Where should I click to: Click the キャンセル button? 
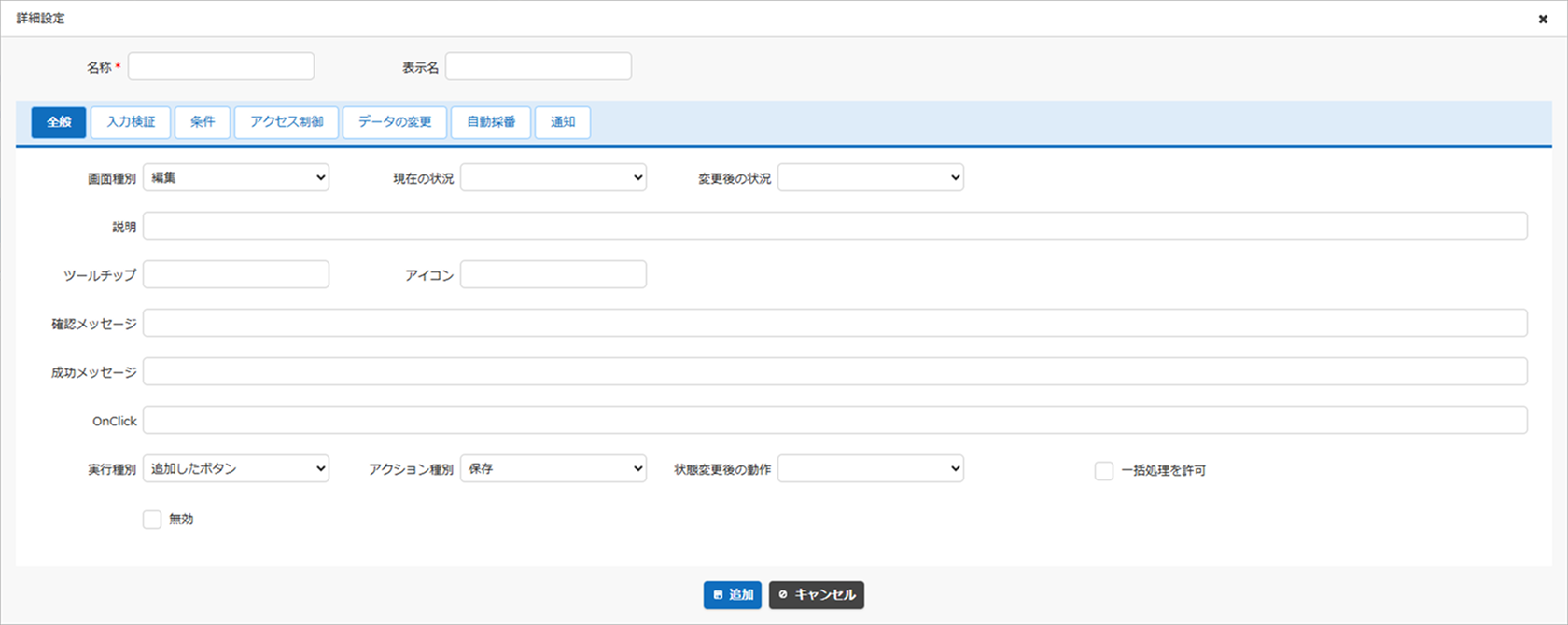tap(817, 595)
